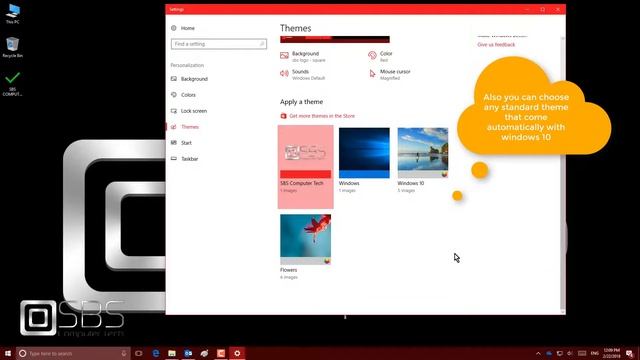Open the Windows Start menu

pos(8,353)
